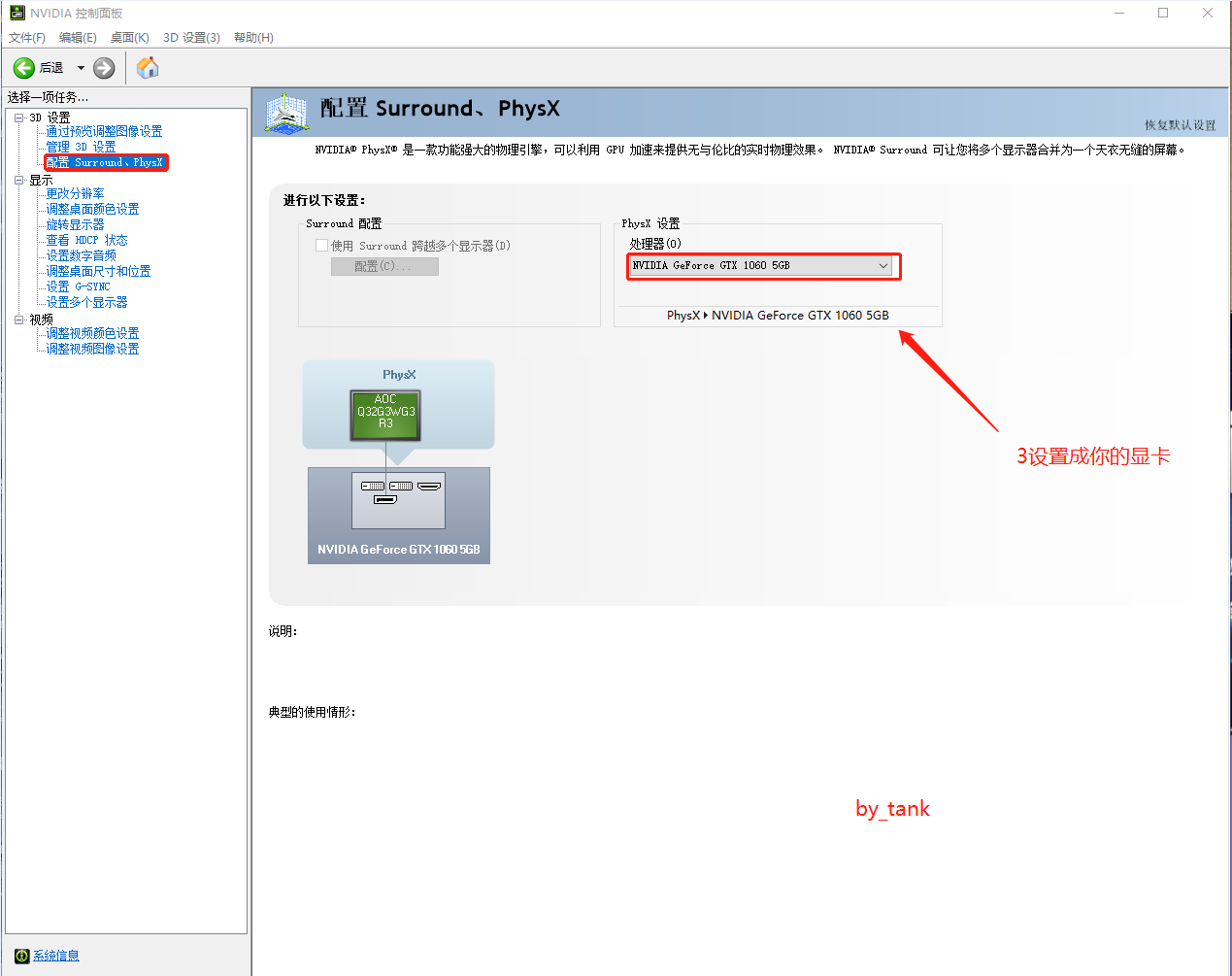1232x976 pixels.
Task: Click the 恢复默认设置 restore defaults link
Action: [1180, 125]
